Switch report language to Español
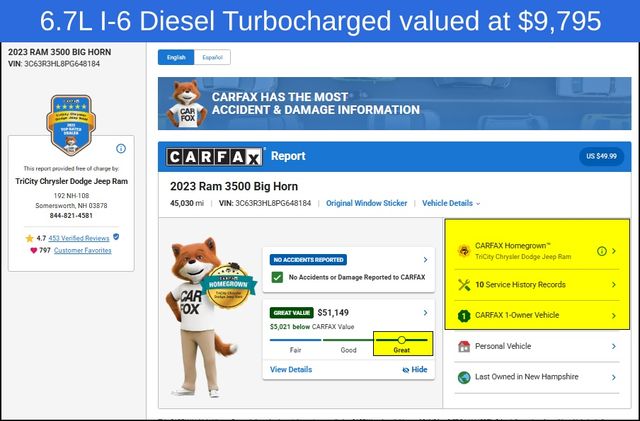Screen dimensions: 640x421 pos(212,57)
